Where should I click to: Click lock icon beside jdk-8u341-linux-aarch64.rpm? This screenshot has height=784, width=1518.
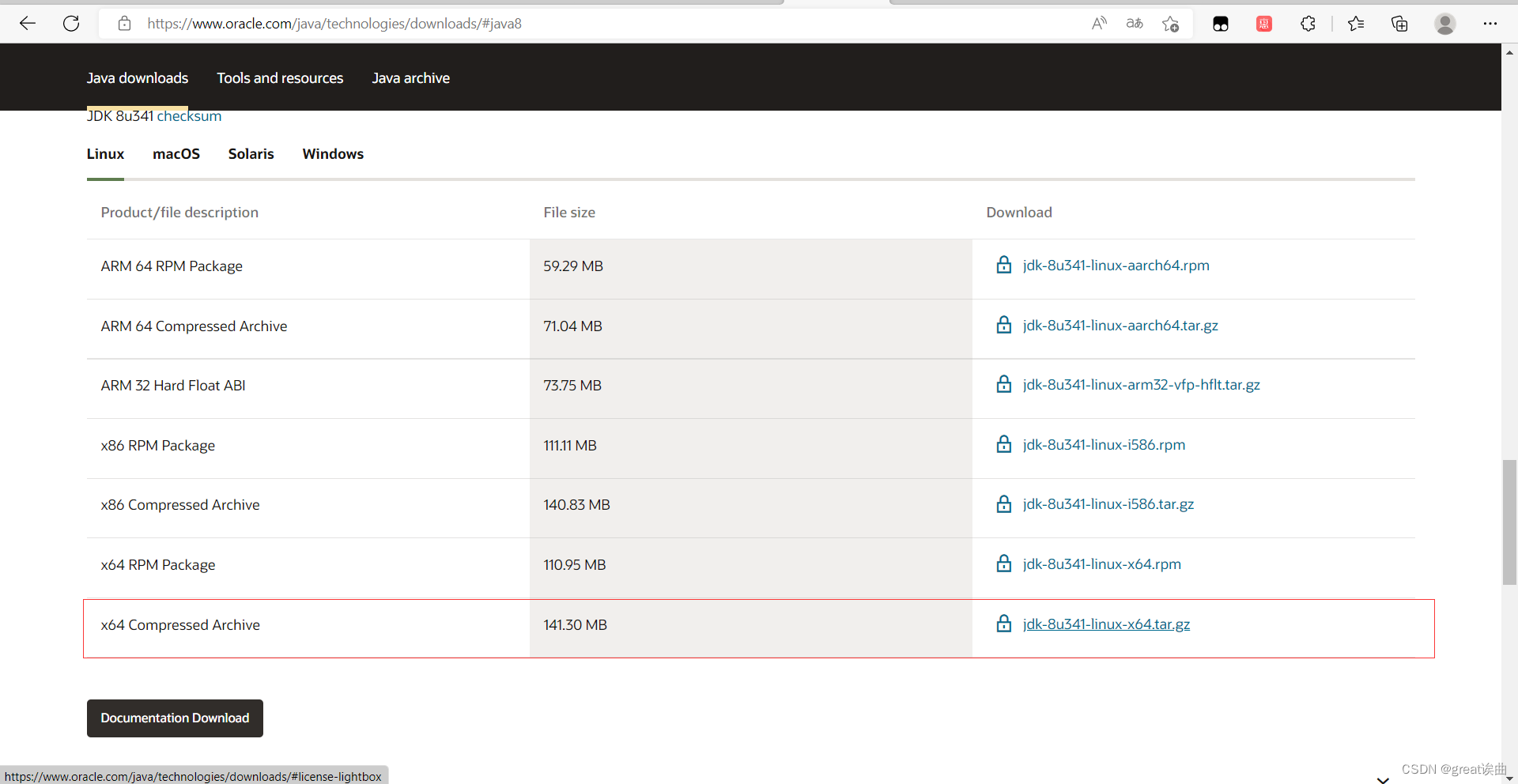pyautogui.click(x=1004, y=265)
